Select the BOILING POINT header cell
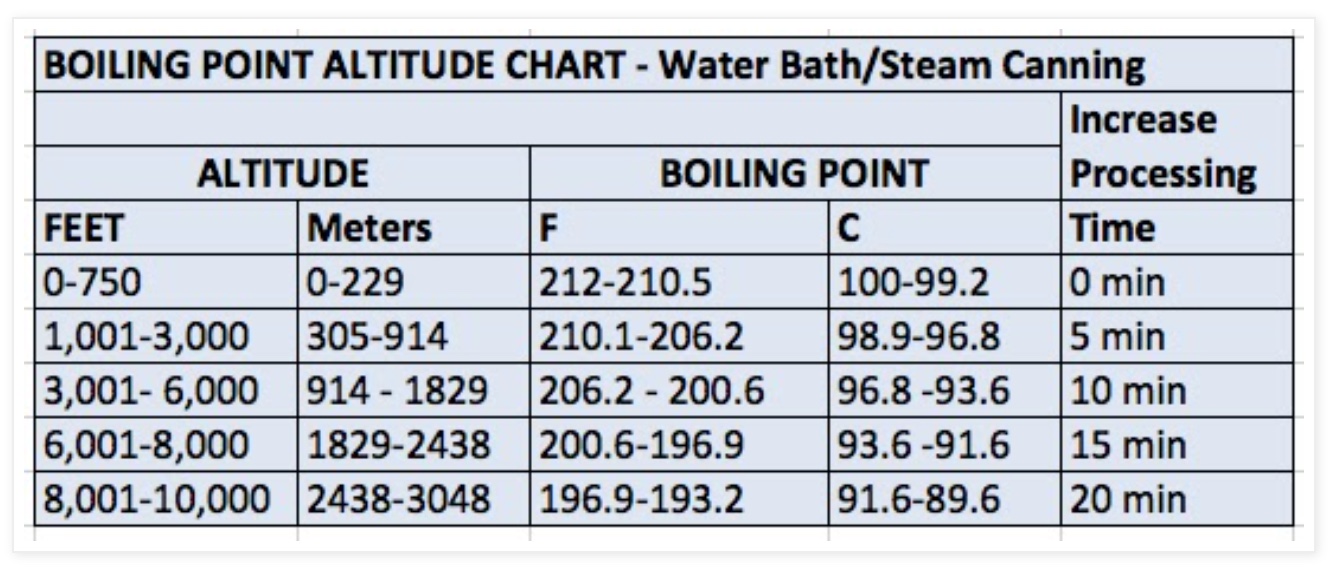Viewport: 1330px width, 572px height. pos(795,174)
